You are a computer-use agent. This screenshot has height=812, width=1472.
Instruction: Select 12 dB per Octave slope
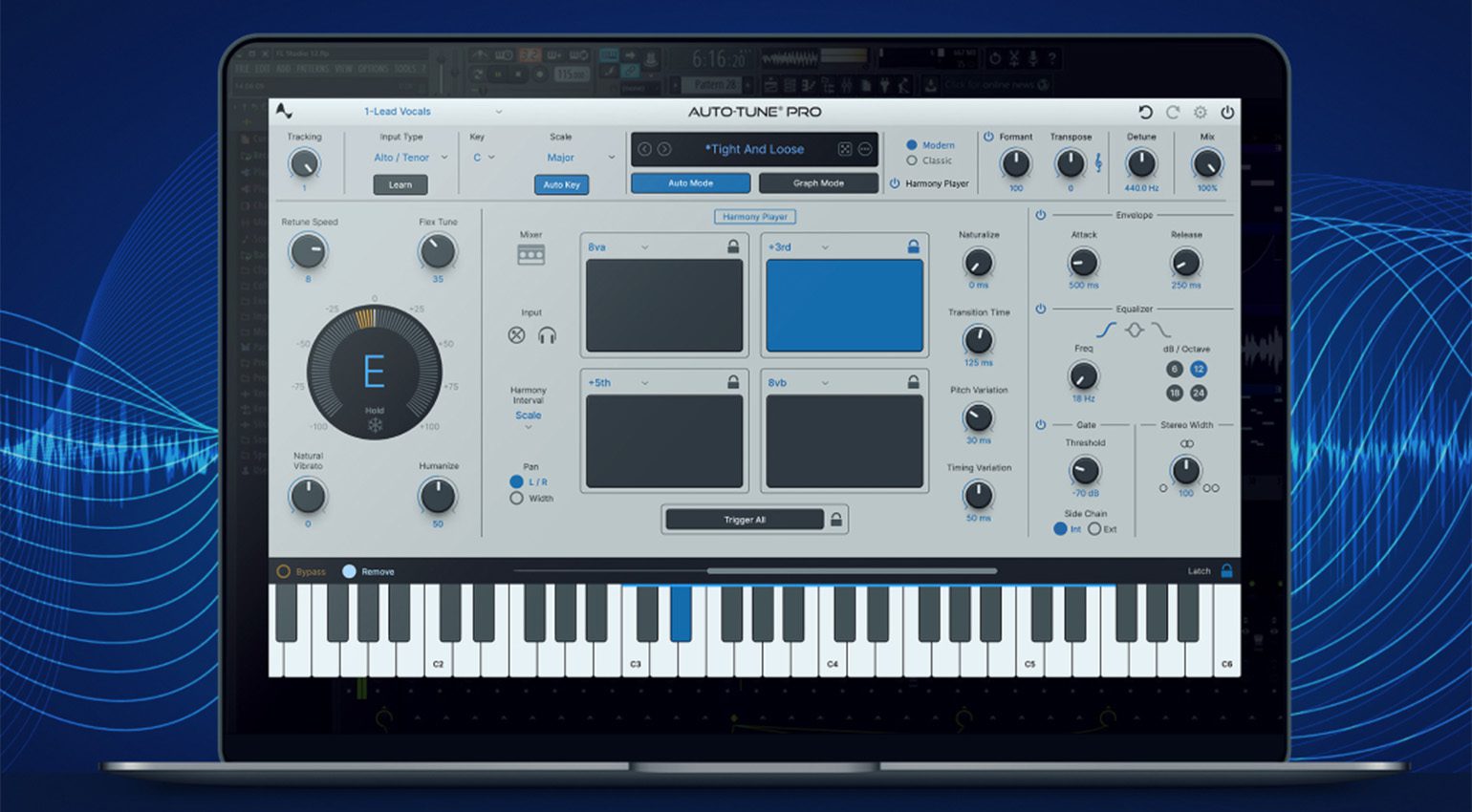(1198, 369)
